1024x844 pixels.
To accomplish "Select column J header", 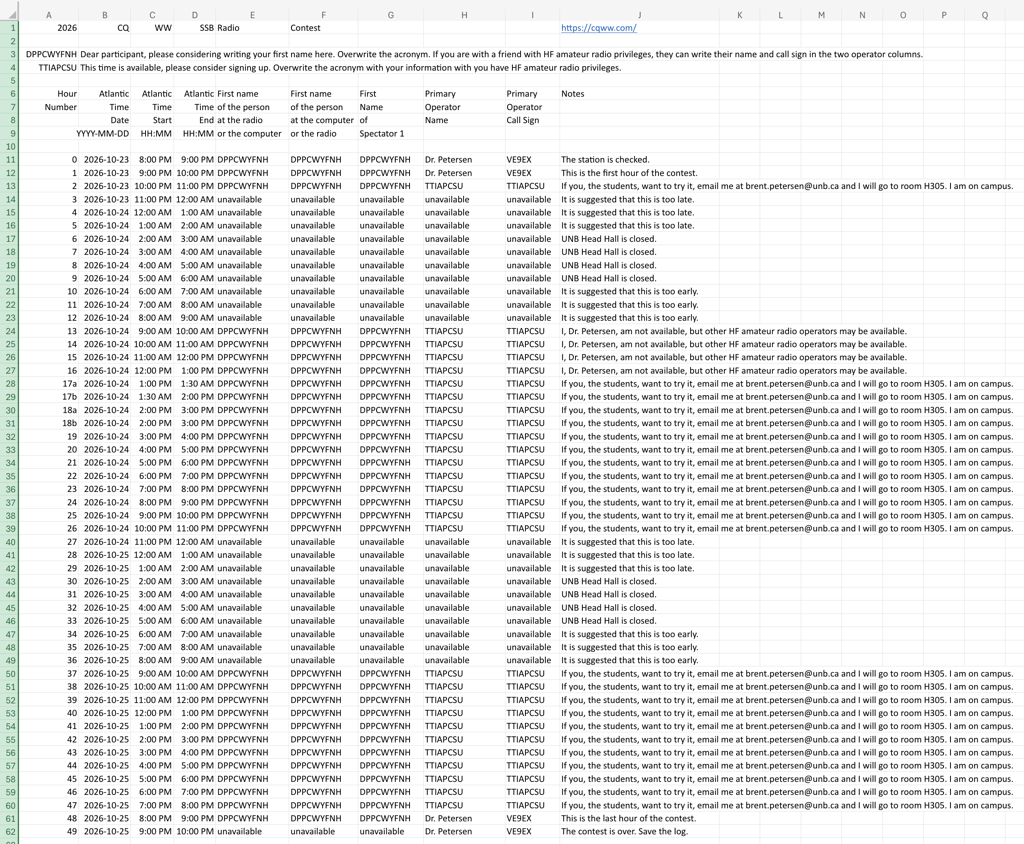I will 639,15.
